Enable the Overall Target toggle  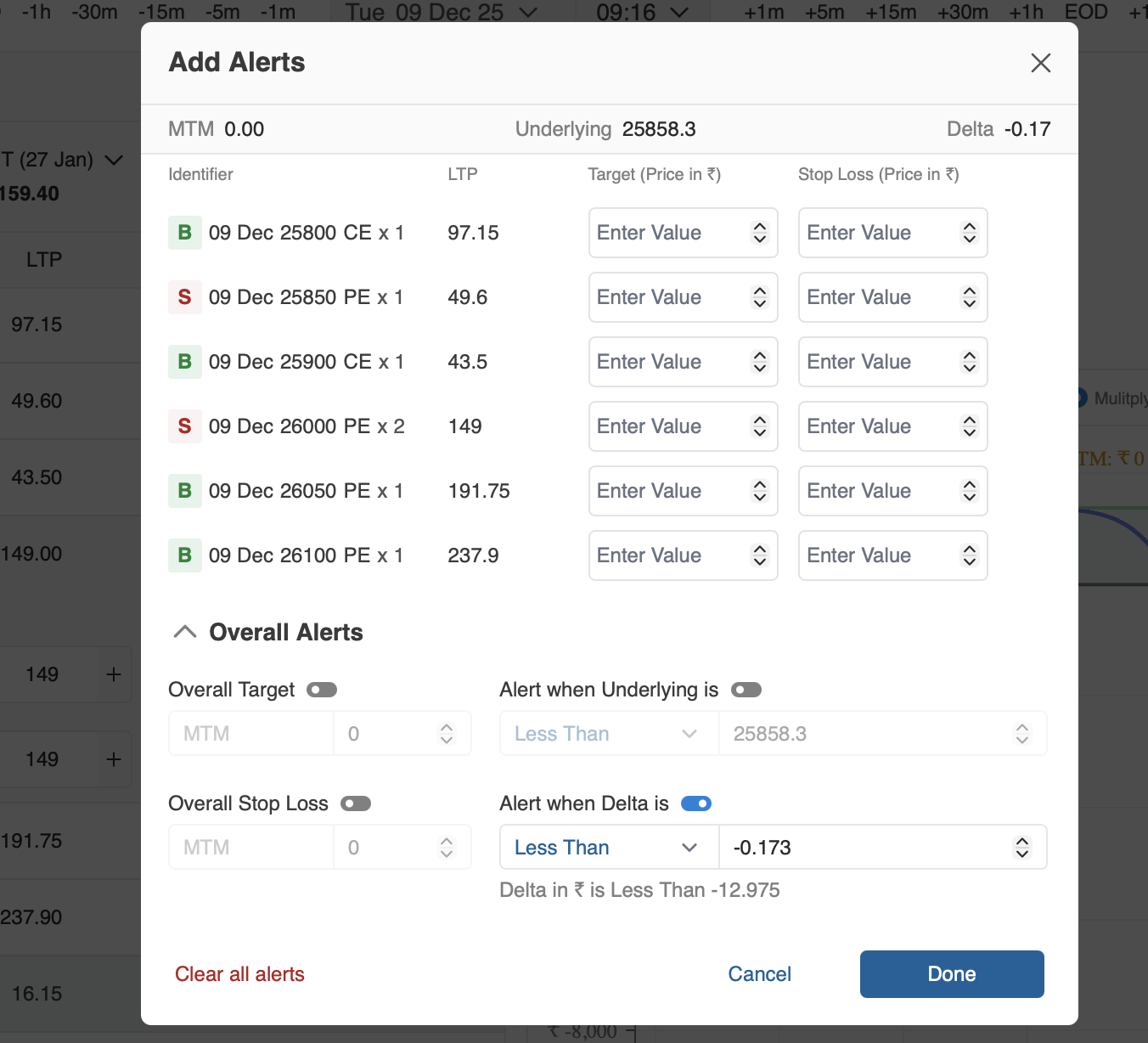[x=322, y=690]
